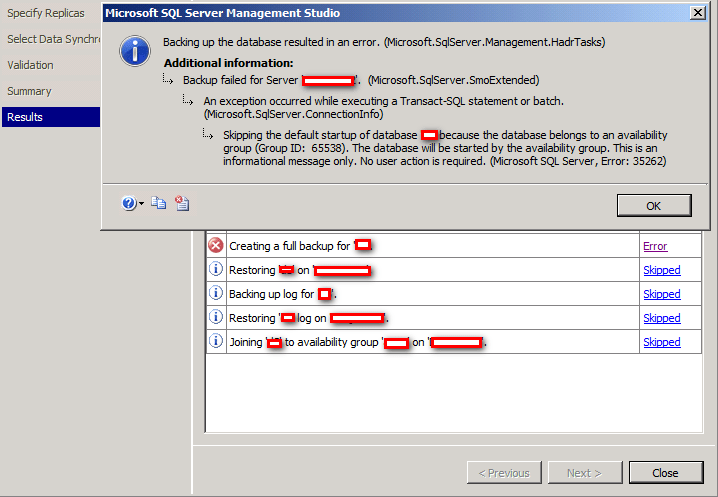Image resolution: width=718 pixels, height=497 pixels.
Task: Open Skipped link for Restoring log row
Action: (662, 318)
